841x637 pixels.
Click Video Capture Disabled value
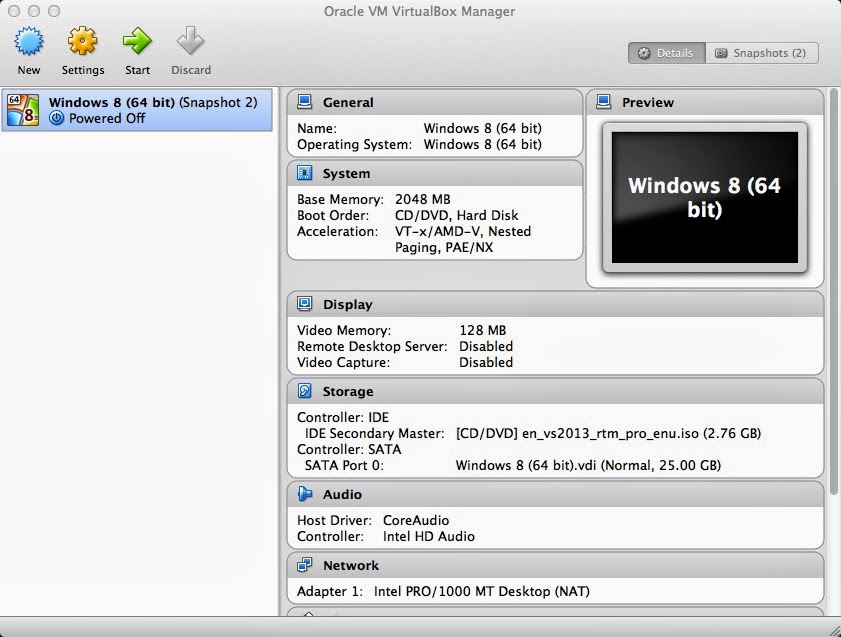coord(486,362)
